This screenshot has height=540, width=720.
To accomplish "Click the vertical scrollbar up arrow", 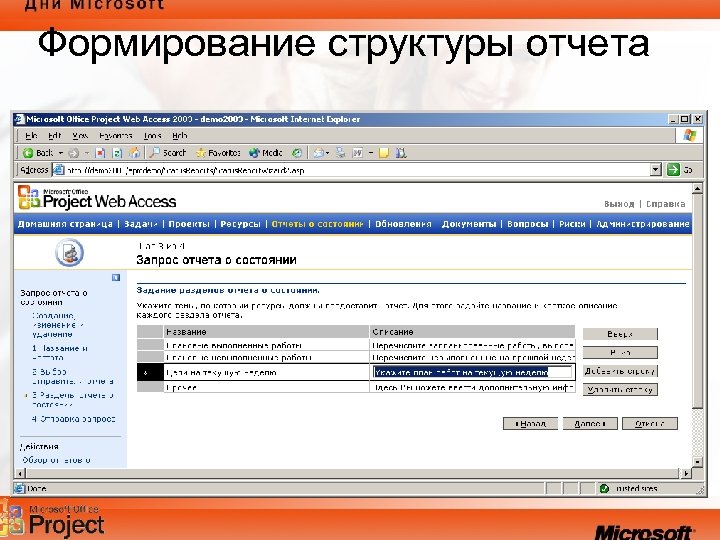I will tap(697, 189).
